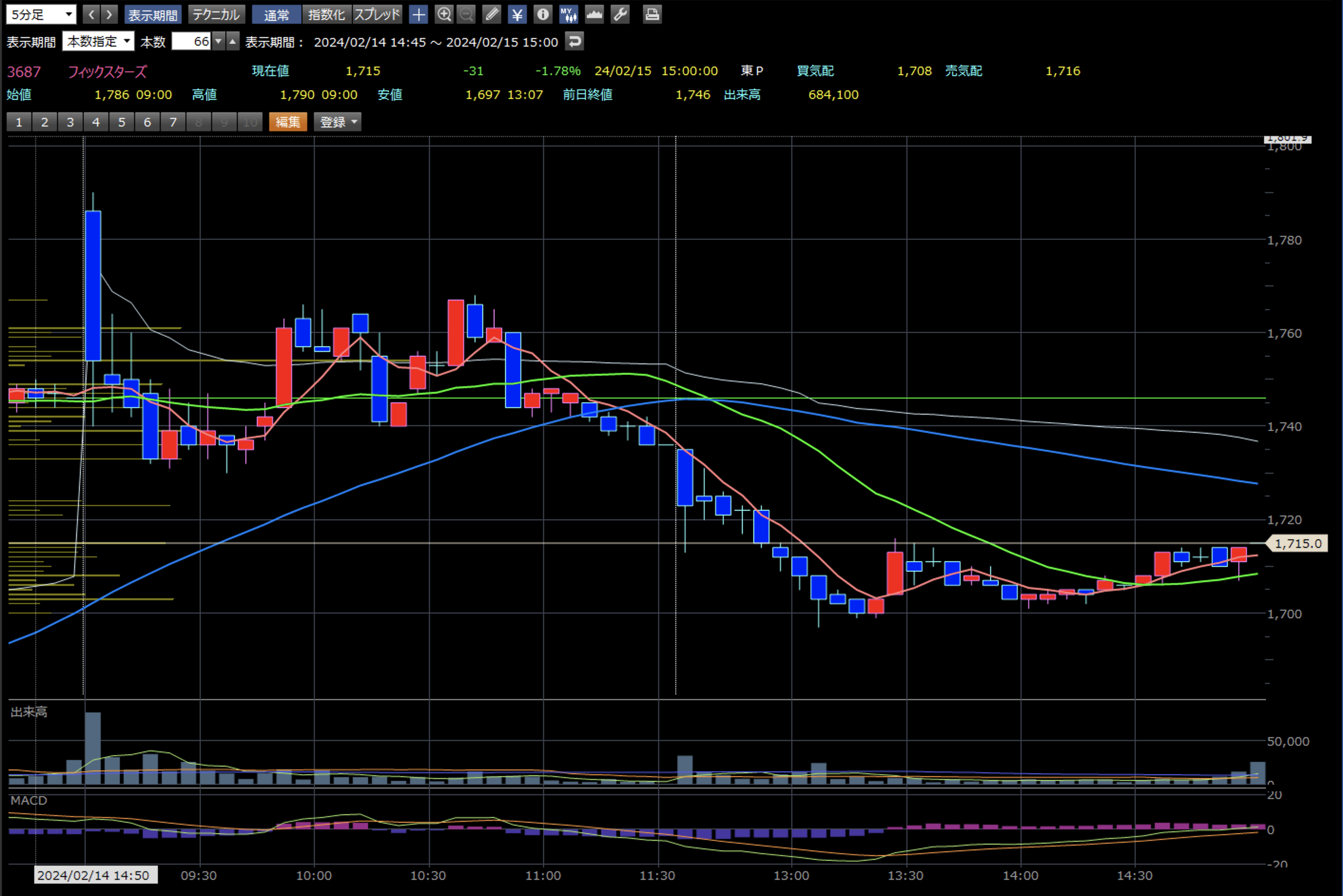This screenshot has width=1343, height=896.
Task: Expand the 登録 dropdown button
Action: 338,122
